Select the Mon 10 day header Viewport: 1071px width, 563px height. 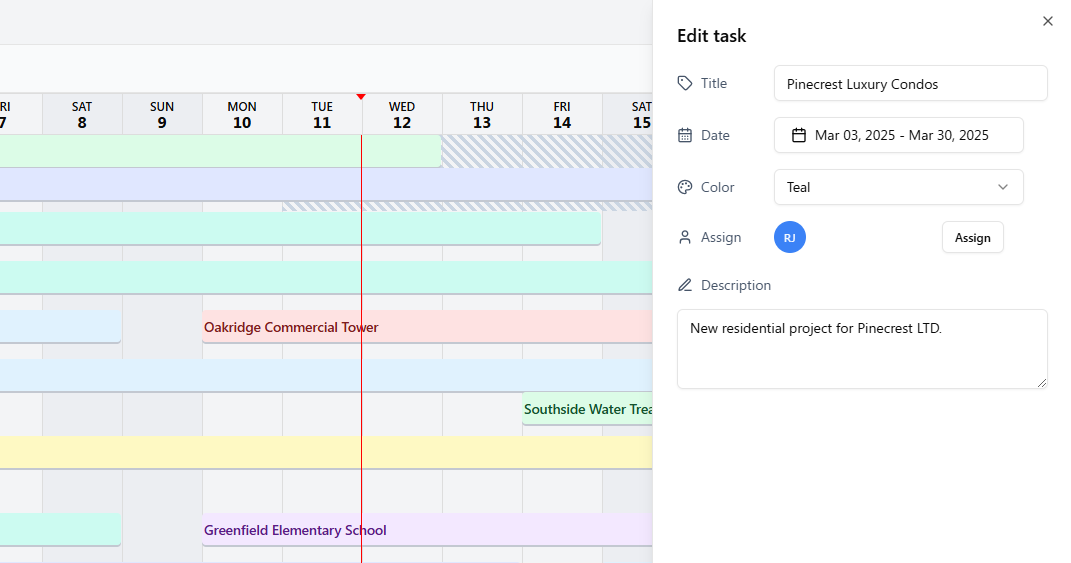coord(242,114)
